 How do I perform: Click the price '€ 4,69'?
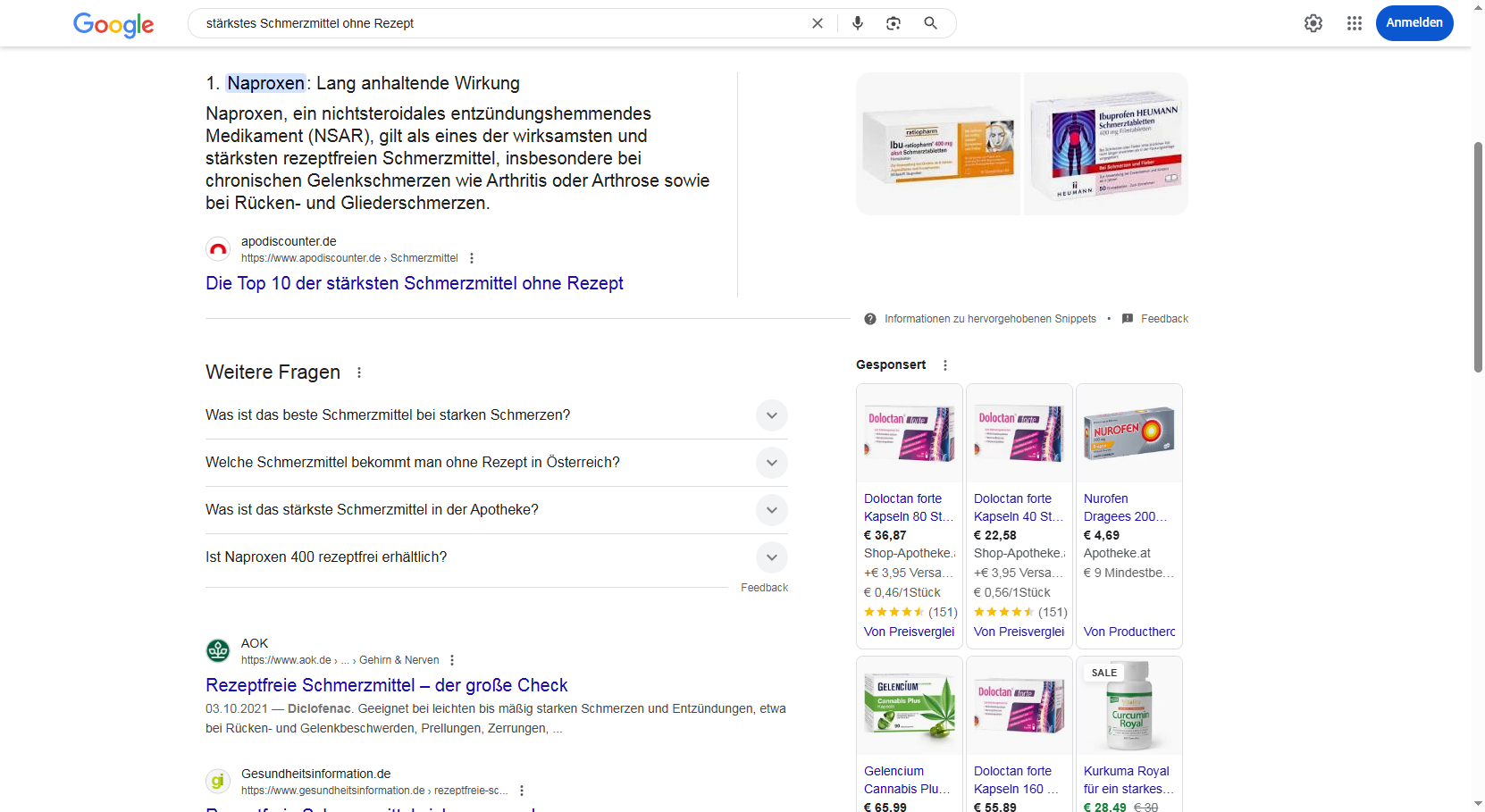click(x=1102, y=535)
